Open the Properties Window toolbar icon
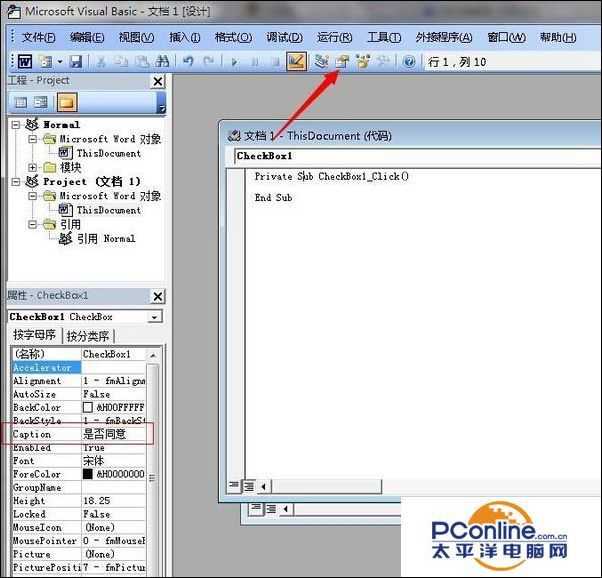Image resolution: width=602 pixels, height=578 pixels. coord(342,61)
